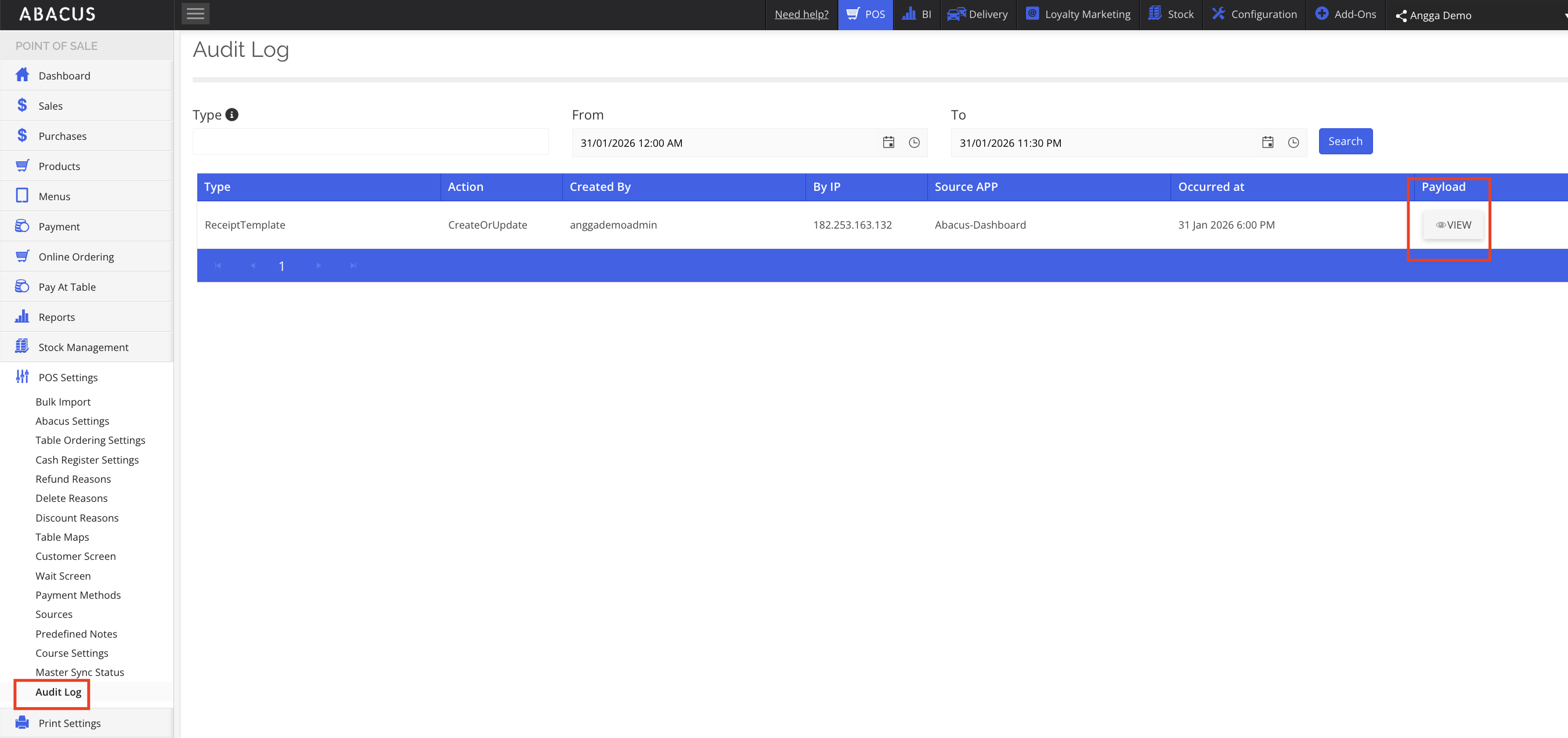Open the To date calendar icon
Screen dimensions: 1568x738
click(x=1267, y=142)
